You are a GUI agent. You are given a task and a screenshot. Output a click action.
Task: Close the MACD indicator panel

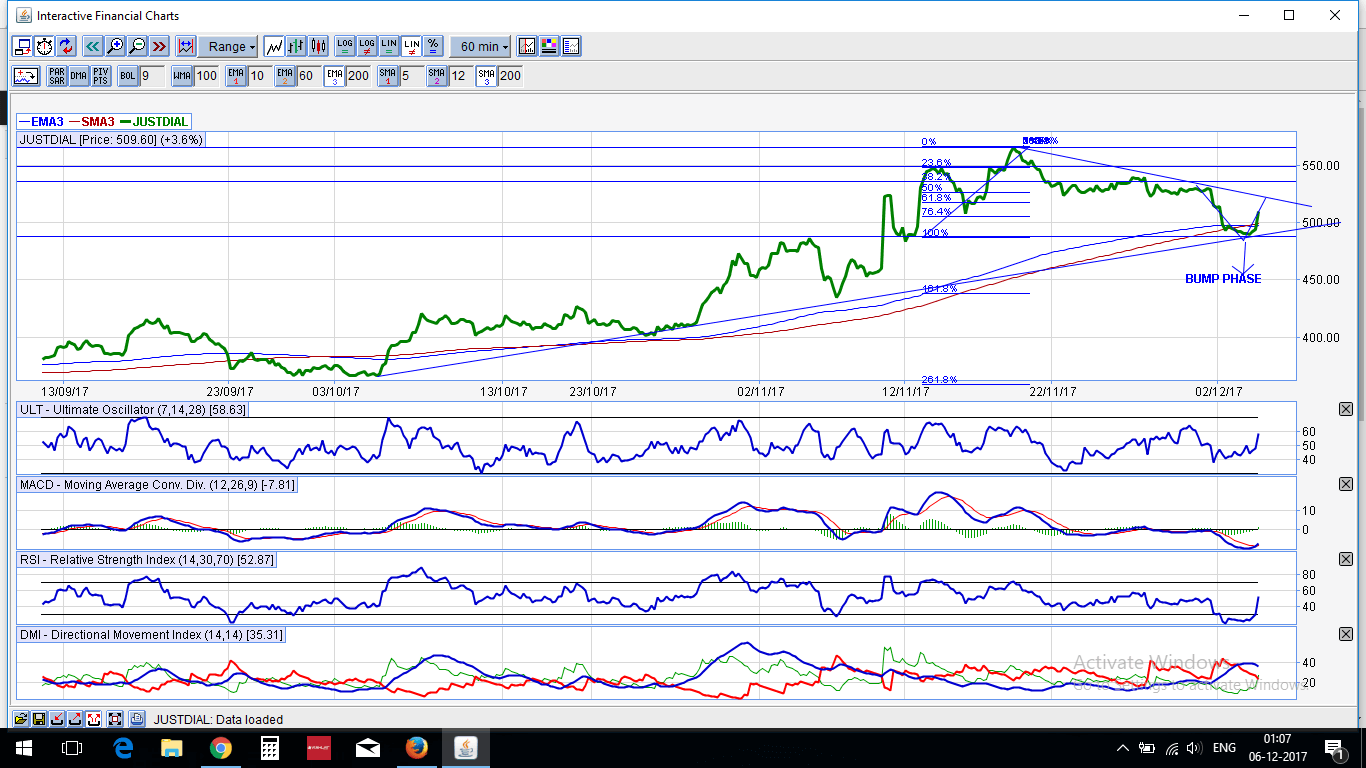point(1345,484)
